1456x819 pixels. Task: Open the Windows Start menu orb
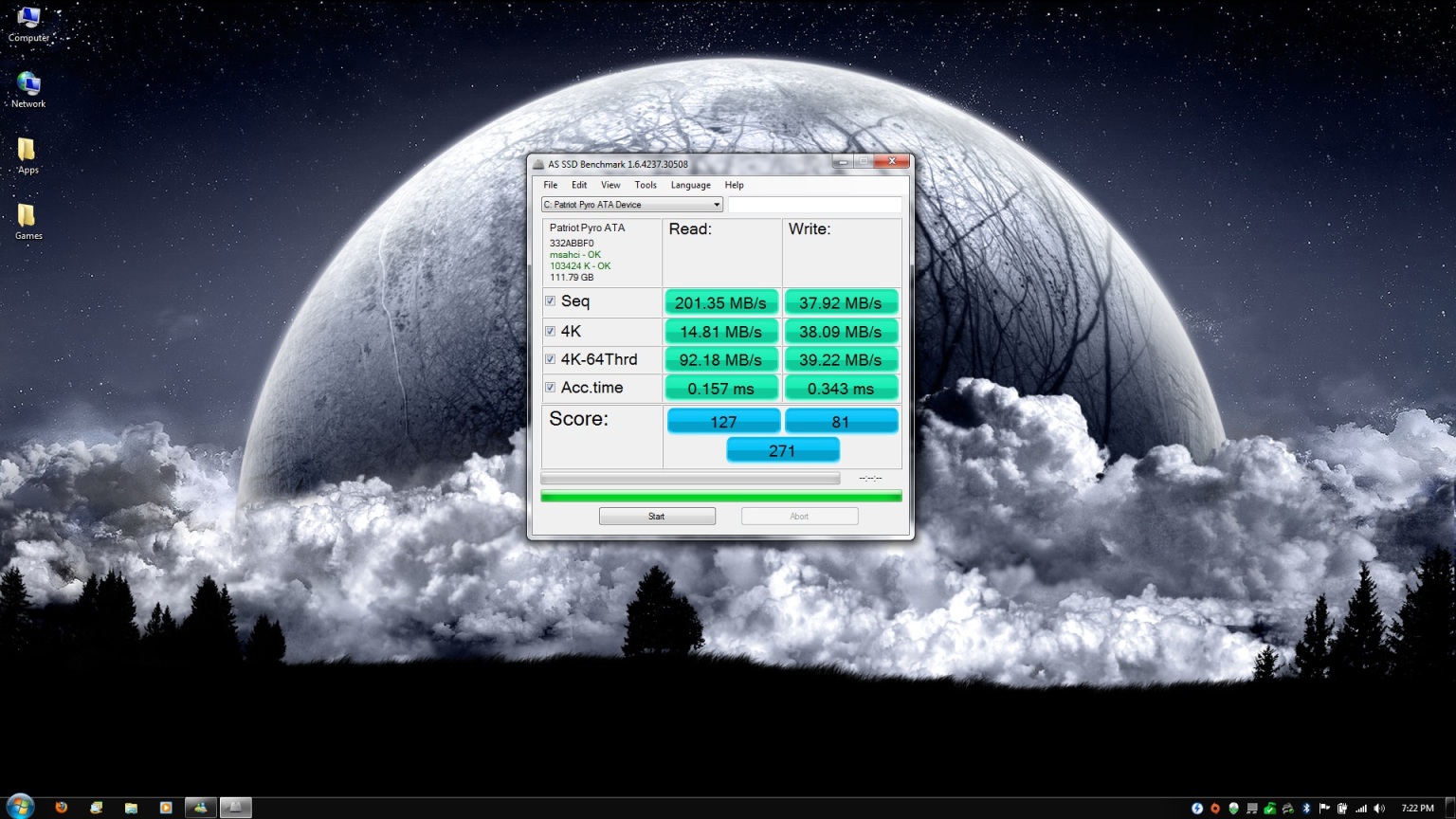(19, 807)
